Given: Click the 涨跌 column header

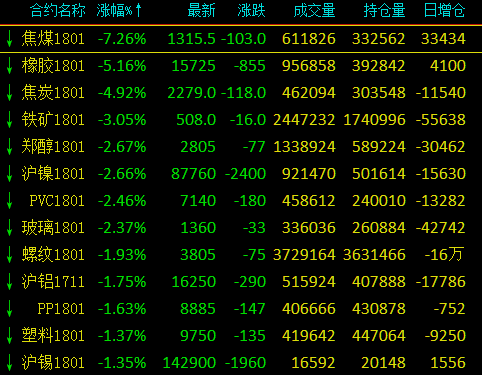Looking at the screenshot, I should pos(252,11).
